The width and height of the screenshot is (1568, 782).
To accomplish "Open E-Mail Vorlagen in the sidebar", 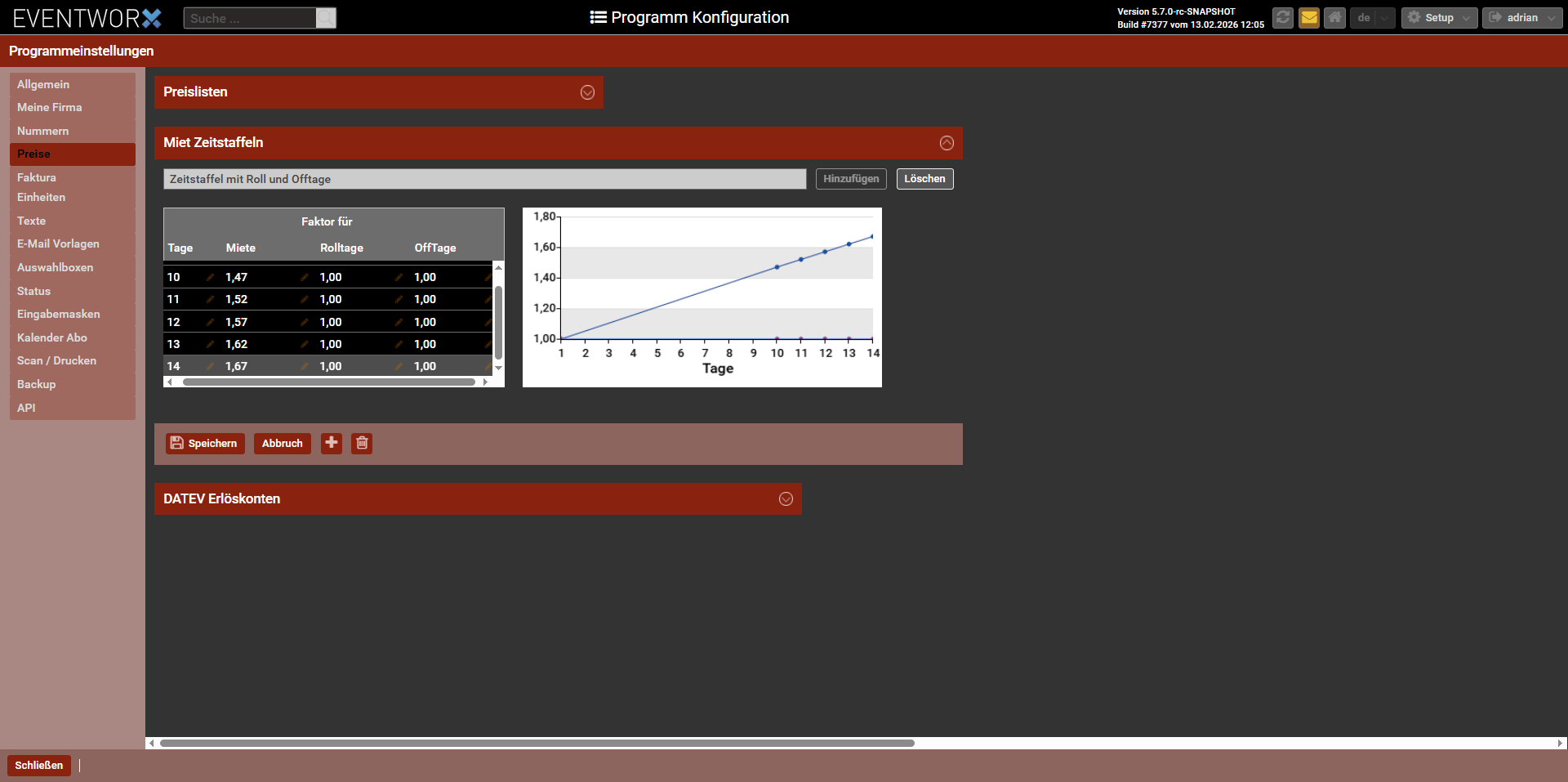I will pyautogui.click(x=58, y=244).
